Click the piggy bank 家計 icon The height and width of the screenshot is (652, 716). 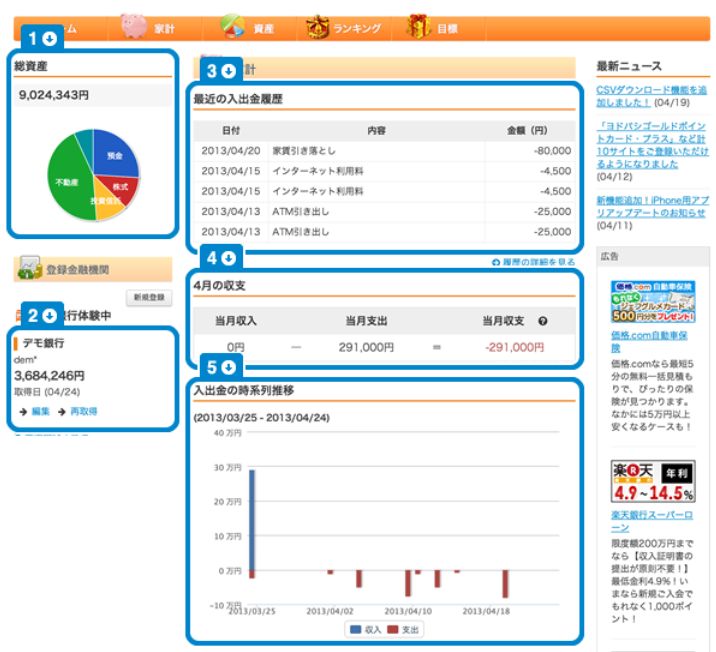coord(134,26)
